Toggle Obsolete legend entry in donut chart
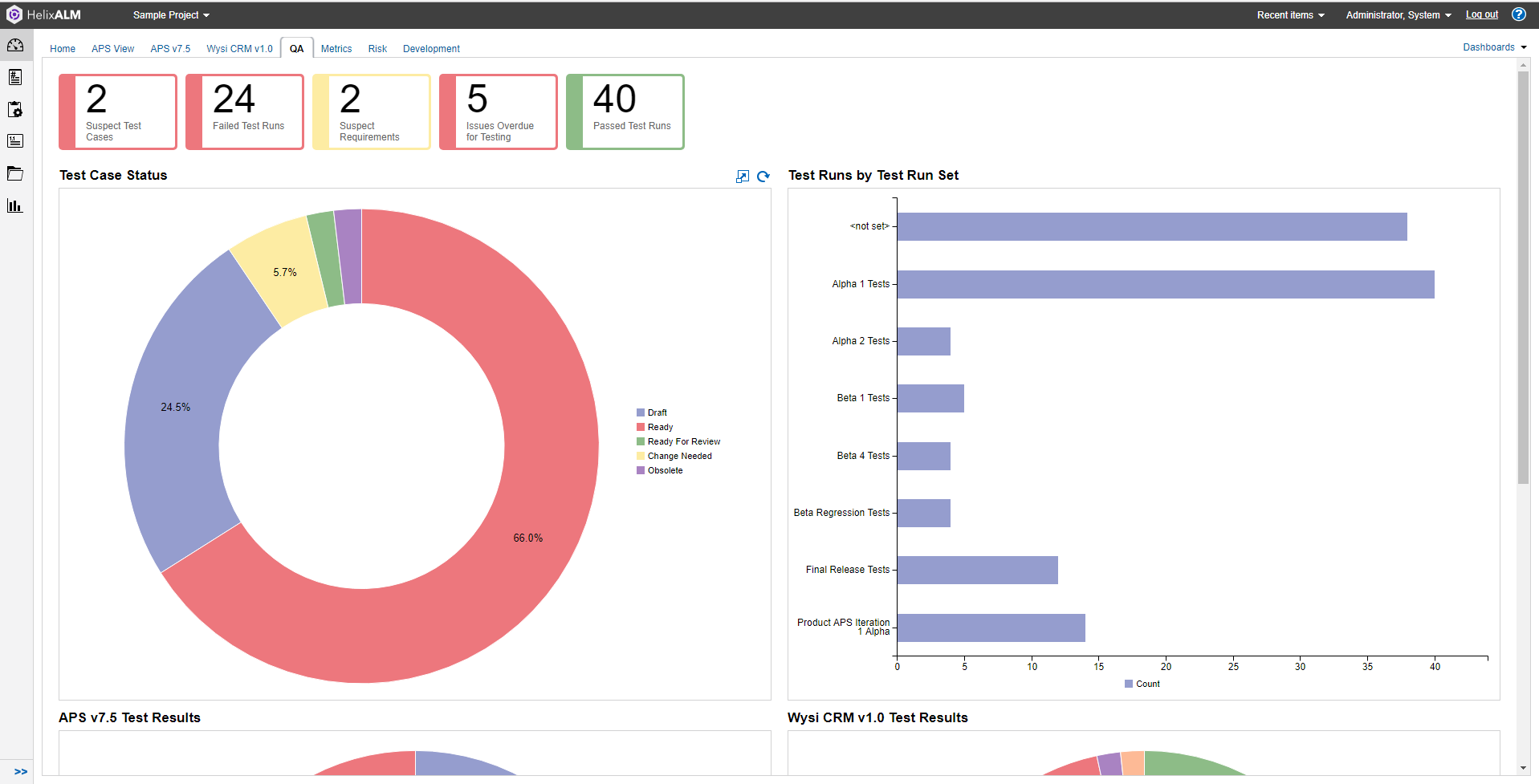The width and height of the screenshot is (1539, 784). [665, 470]
